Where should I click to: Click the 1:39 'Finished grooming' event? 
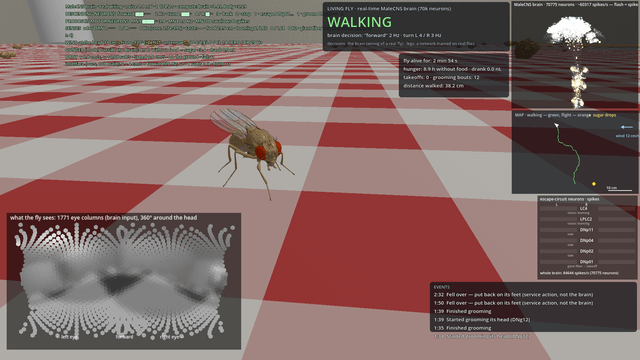[462, 311]
